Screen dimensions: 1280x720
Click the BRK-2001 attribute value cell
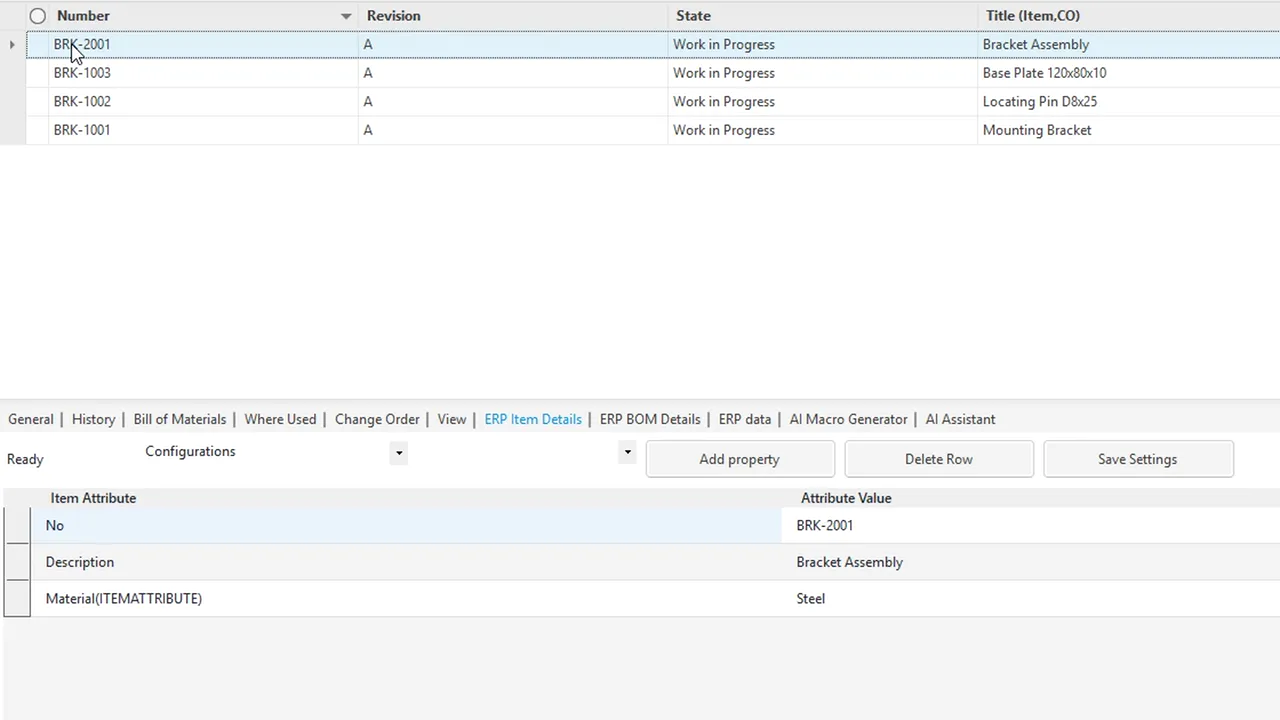click(x=1031, y=525)
